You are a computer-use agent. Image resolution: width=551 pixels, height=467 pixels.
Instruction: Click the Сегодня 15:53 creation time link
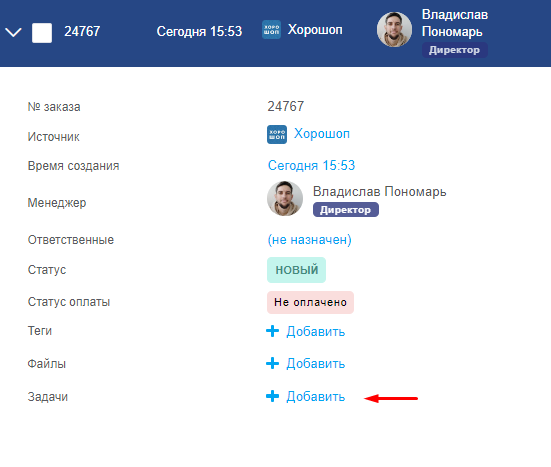click(x=311, y=165)
